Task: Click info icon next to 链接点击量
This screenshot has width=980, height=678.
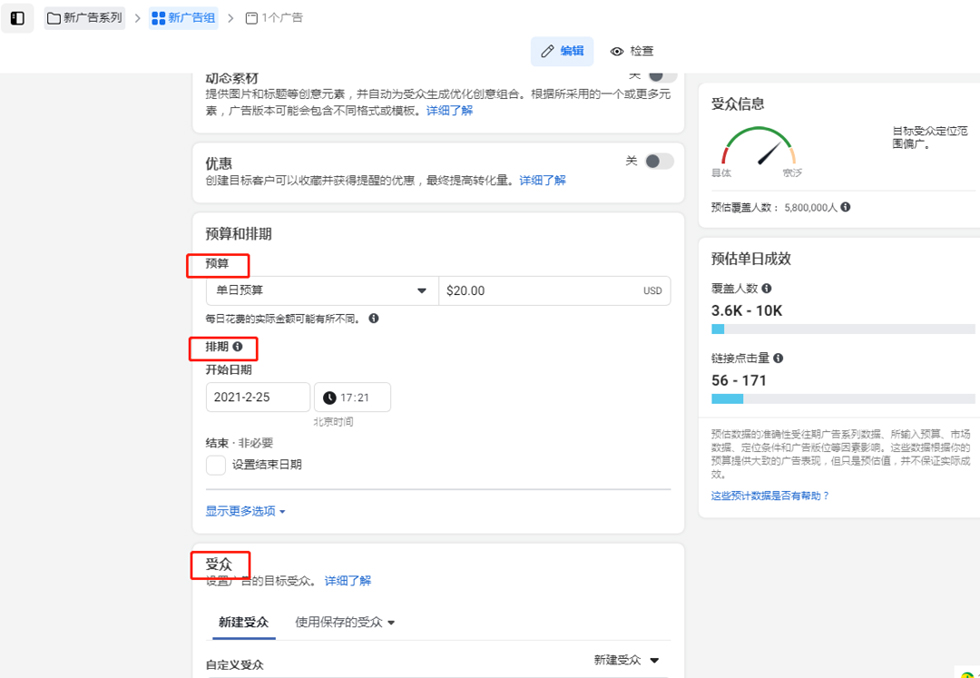Action: [778, 358]
